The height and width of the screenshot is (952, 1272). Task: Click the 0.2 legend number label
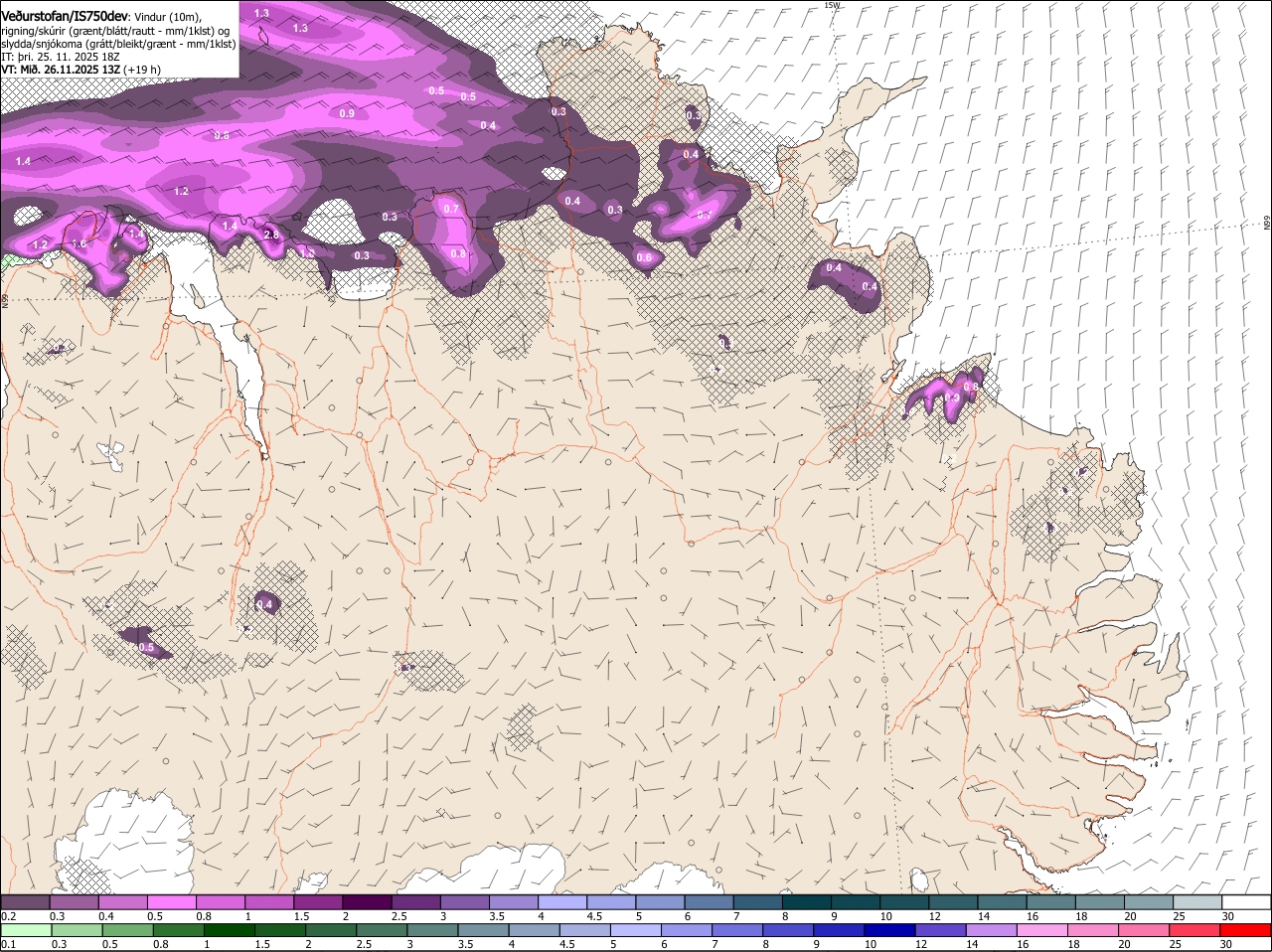[9, 915]
